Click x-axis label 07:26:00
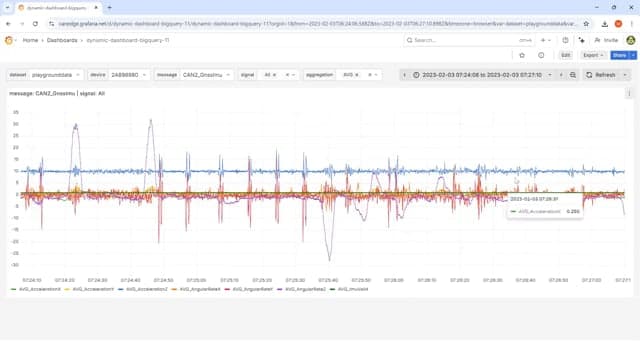 (x=393, y=280)
